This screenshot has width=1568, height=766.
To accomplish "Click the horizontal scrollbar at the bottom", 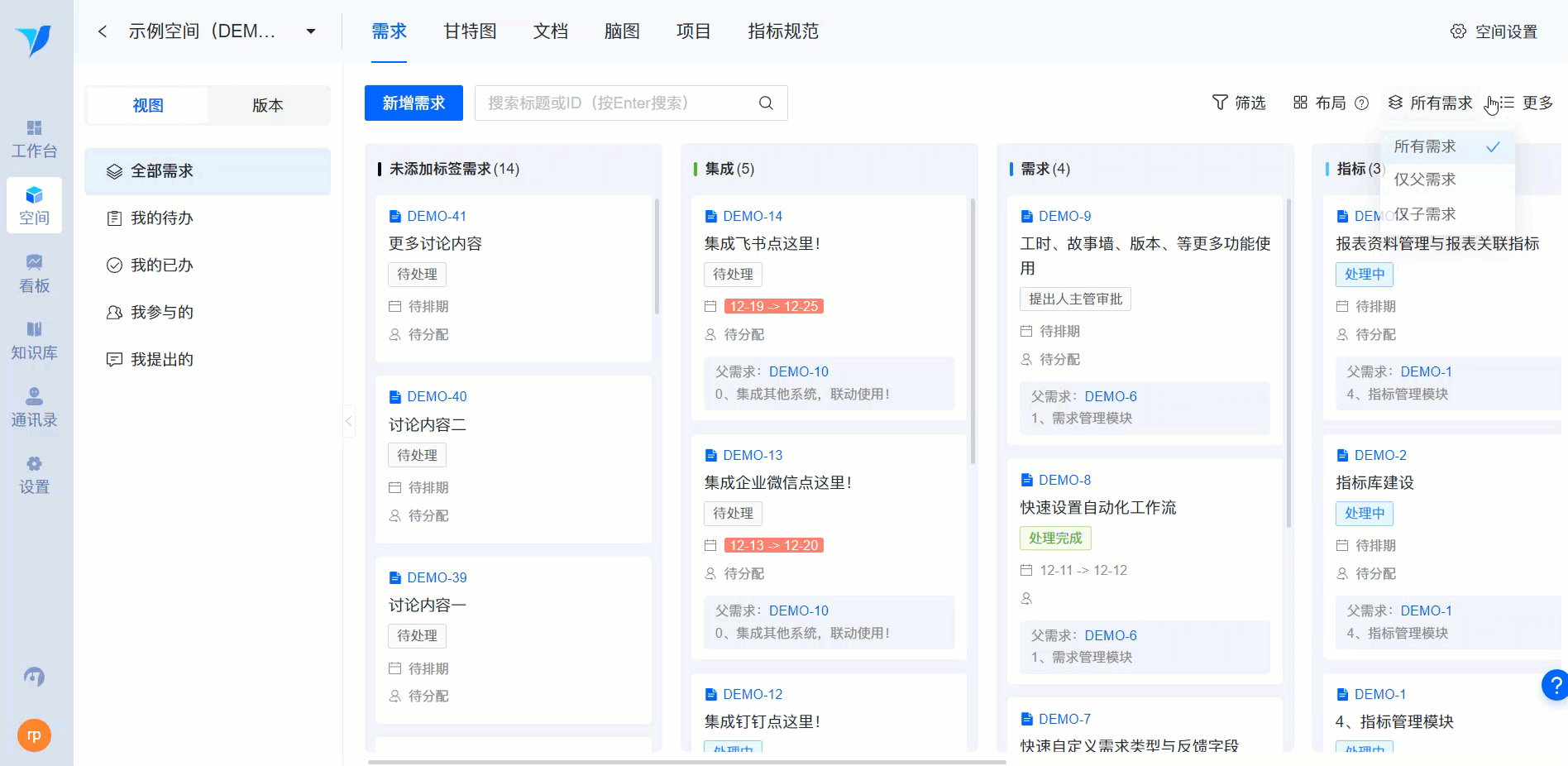I will click(x=686, y=762).
